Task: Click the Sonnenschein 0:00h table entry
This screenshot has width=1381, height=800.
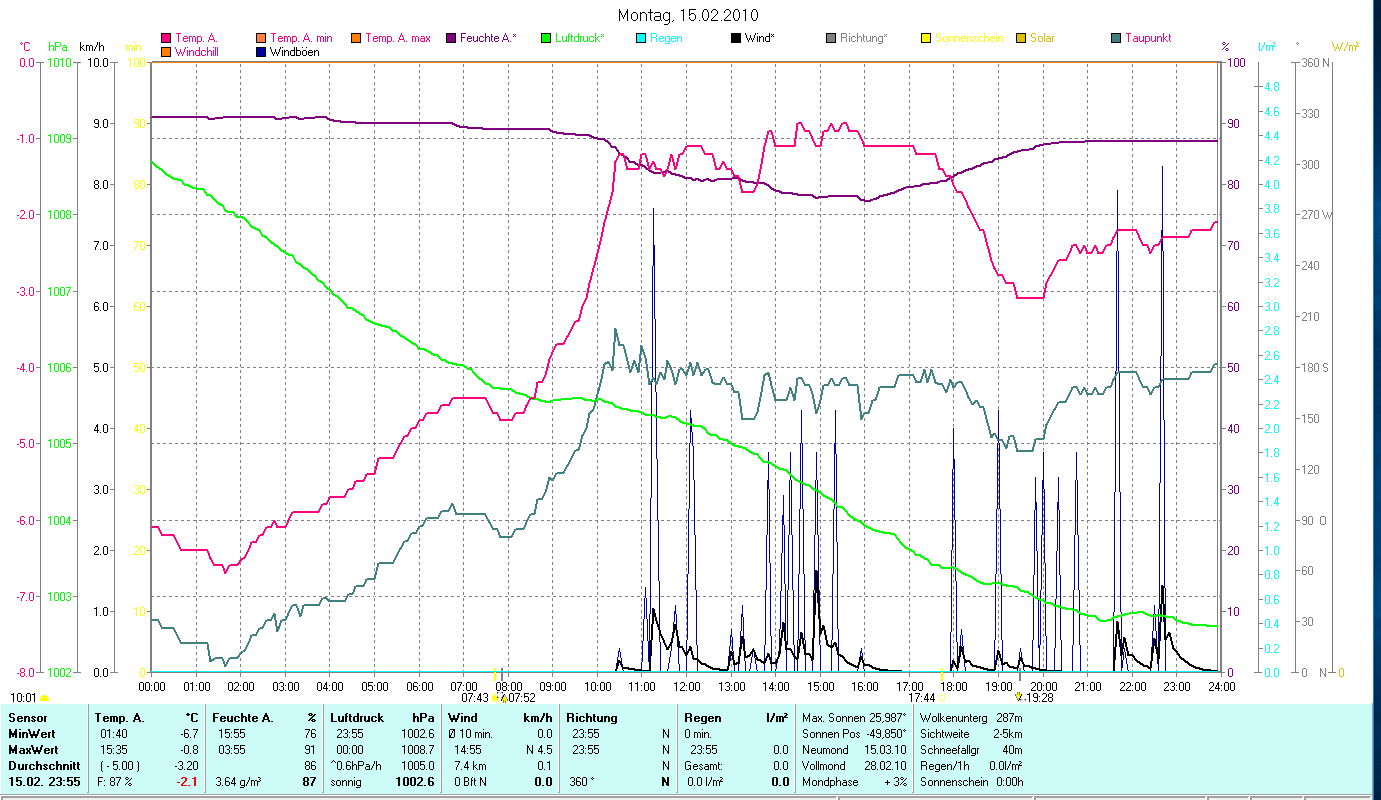Action: tap(970, 781)
